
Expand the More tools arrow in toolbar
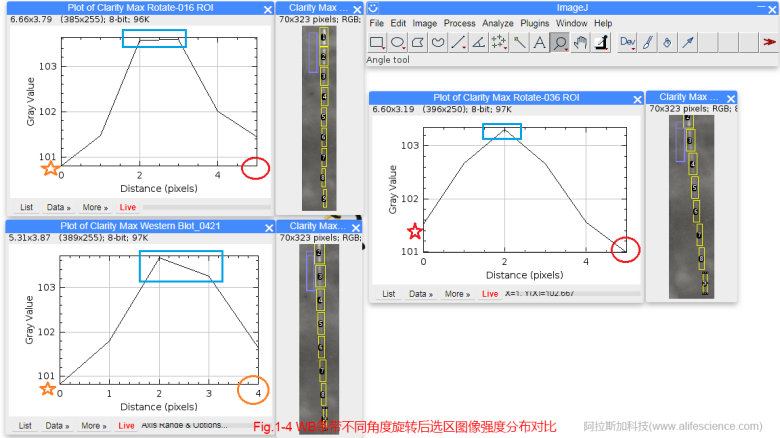pos(769,42)
